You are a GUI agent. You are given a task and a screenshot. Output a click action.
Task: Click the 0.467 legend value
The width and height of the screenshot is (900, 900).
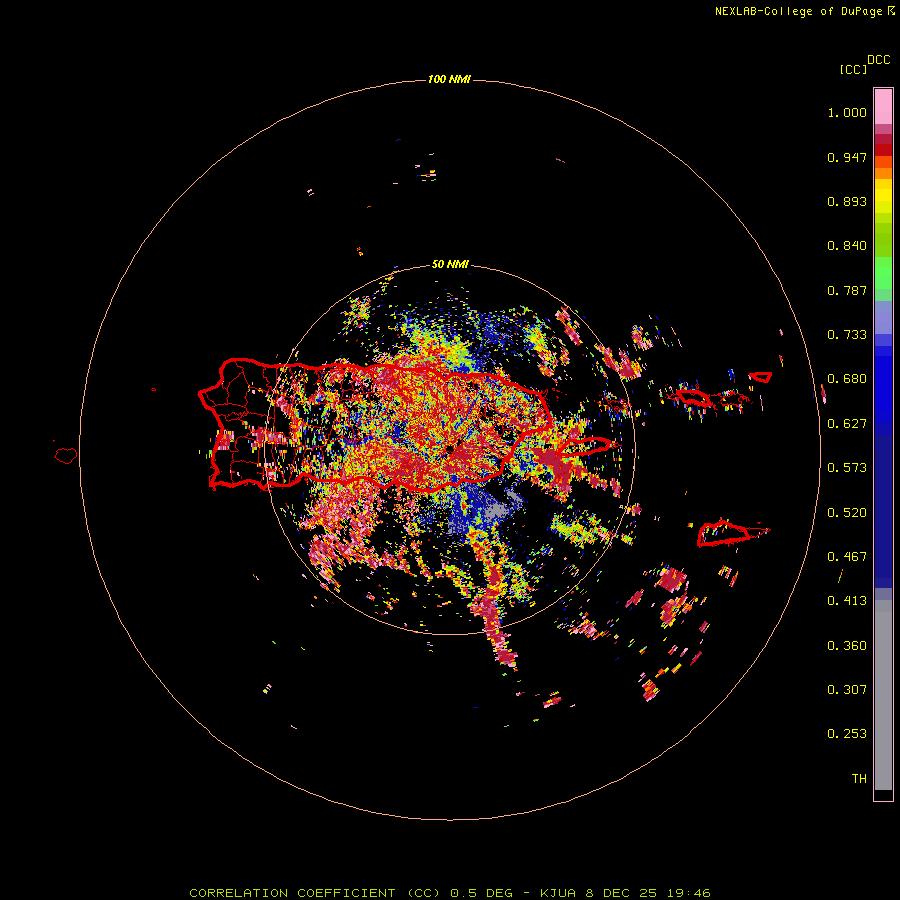pos(847,557)
